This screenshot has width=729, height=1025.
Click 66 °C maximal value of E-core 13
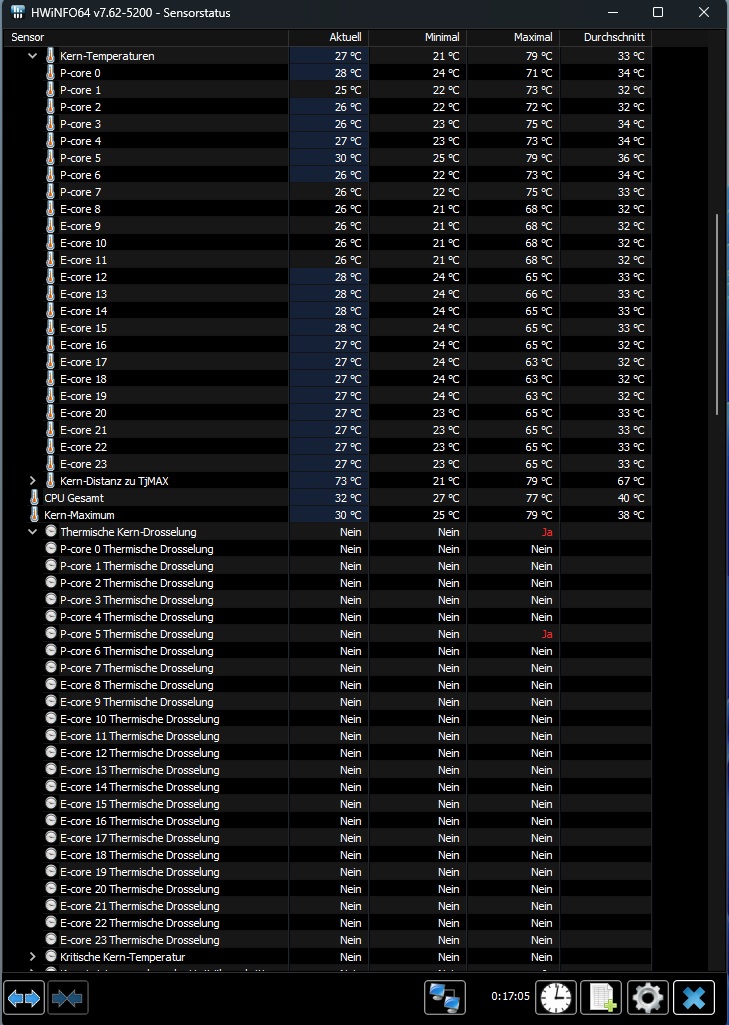[x=539, y=294]
